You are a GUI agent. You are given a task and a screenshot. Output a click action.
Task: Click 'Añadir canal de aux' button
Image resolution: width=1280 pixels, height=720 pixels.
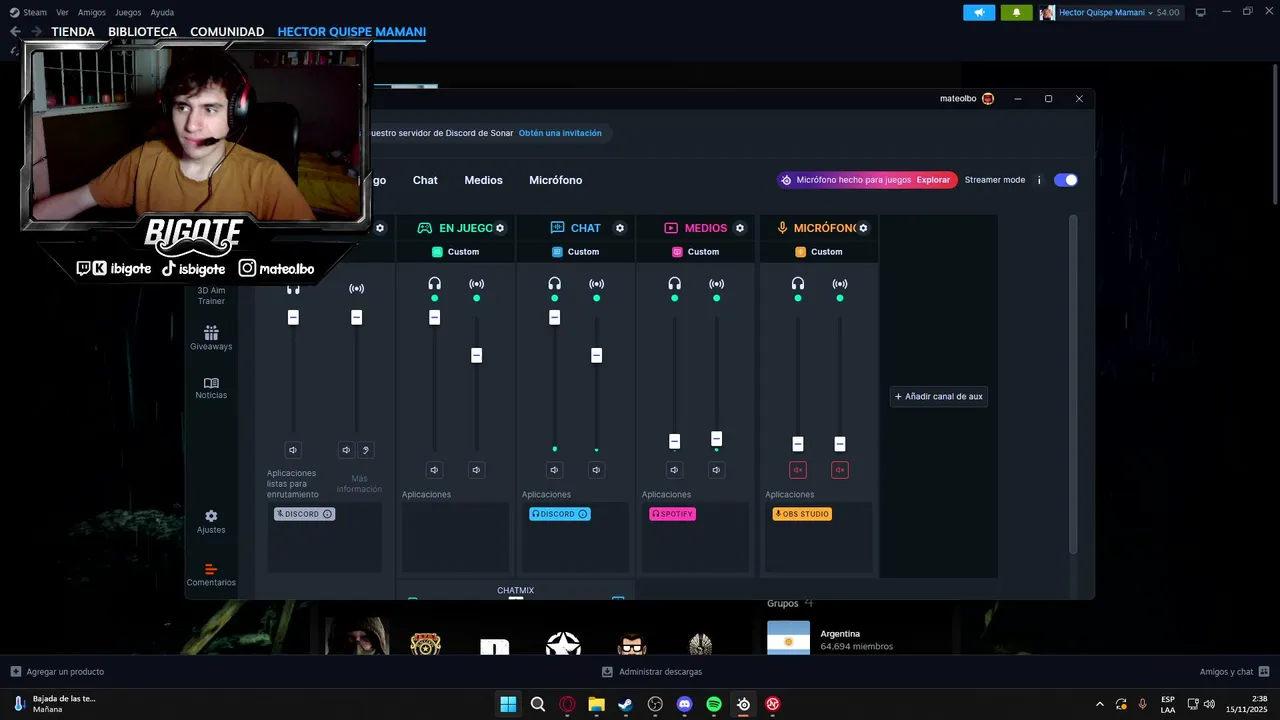(939, 397)
